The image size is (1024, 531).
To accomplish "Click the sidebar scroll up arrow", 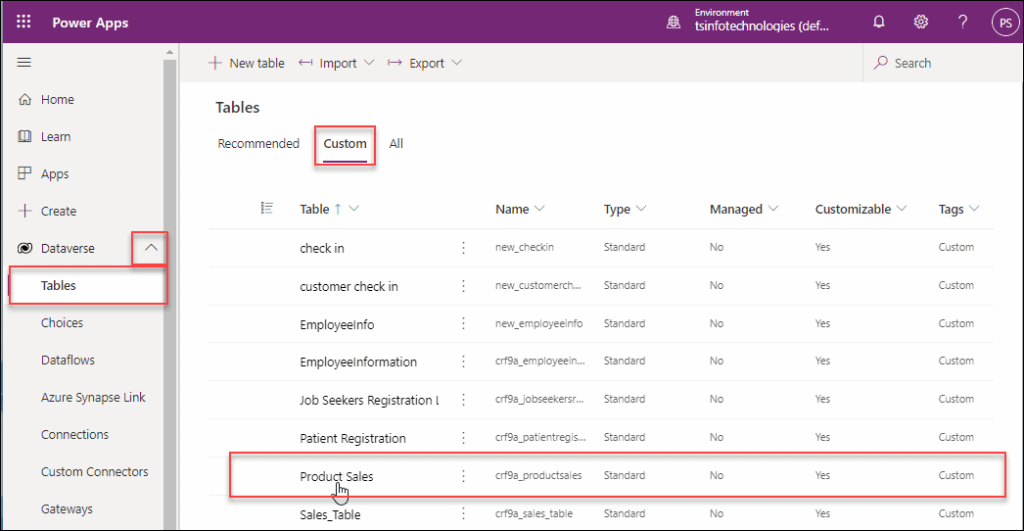I will pos(170,52).
